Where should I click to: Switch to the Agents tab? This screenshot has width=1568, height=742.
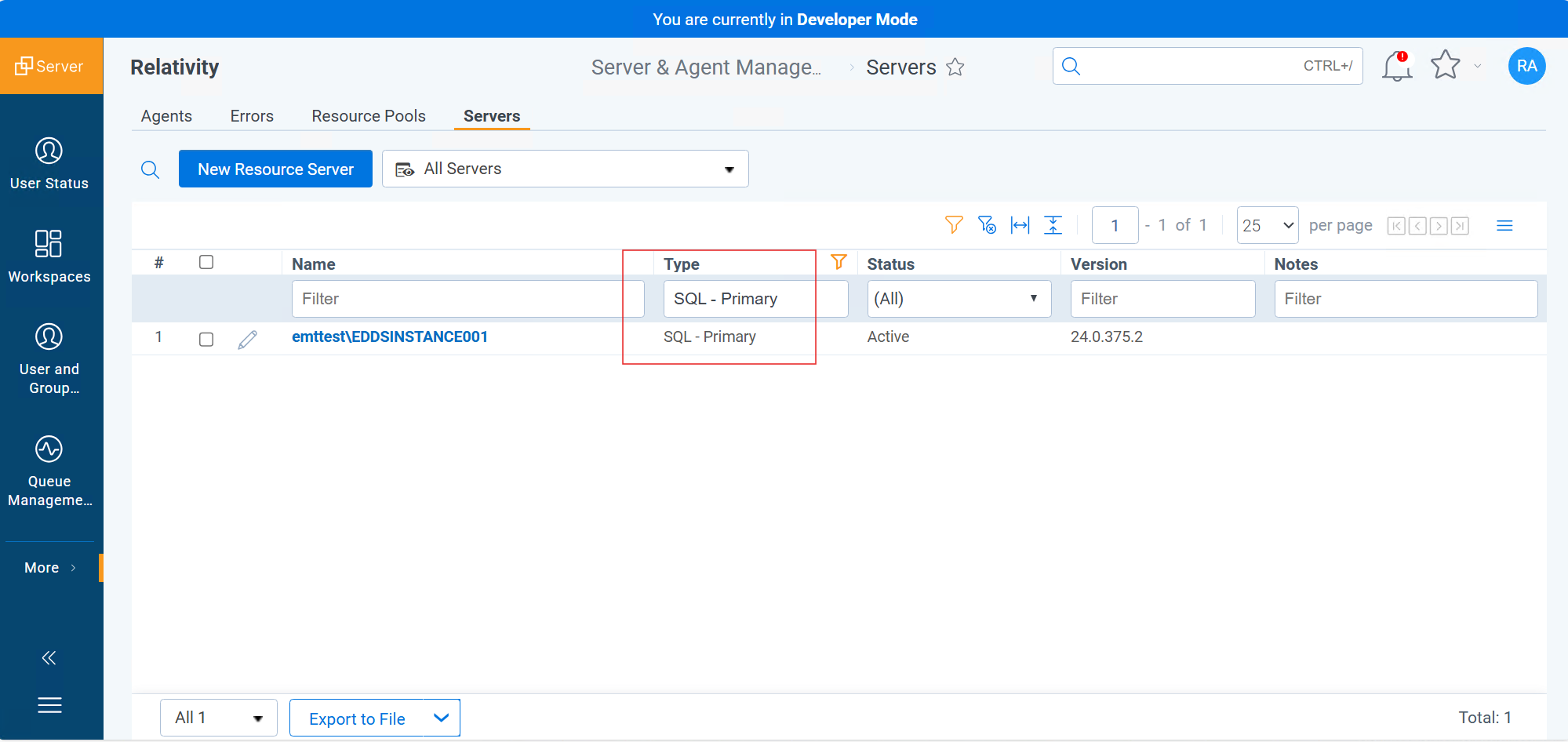(x=166, y=116)
